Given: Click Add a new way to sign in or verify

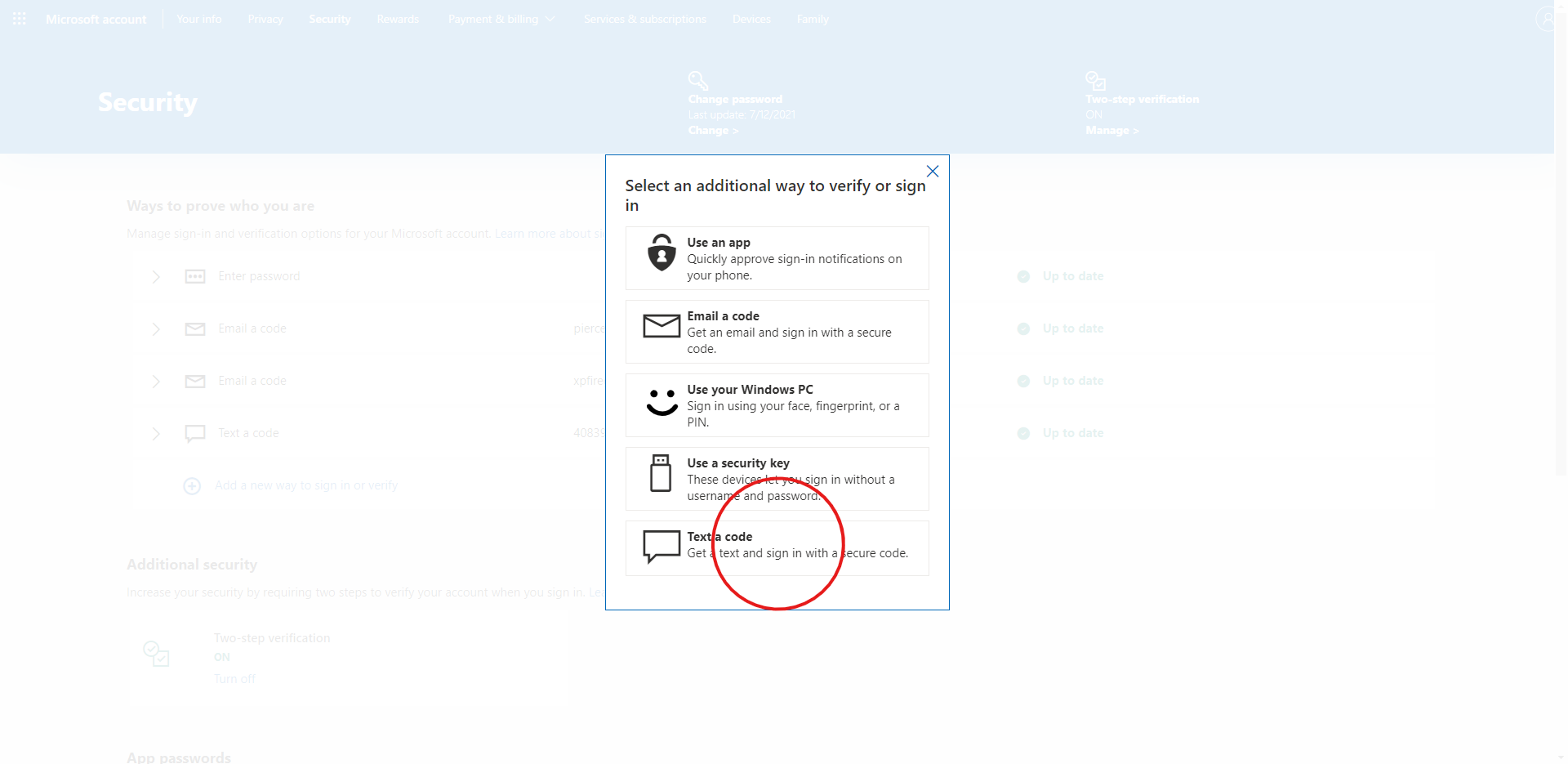Looking at the screenshot, I should click(x=306, y=485).
